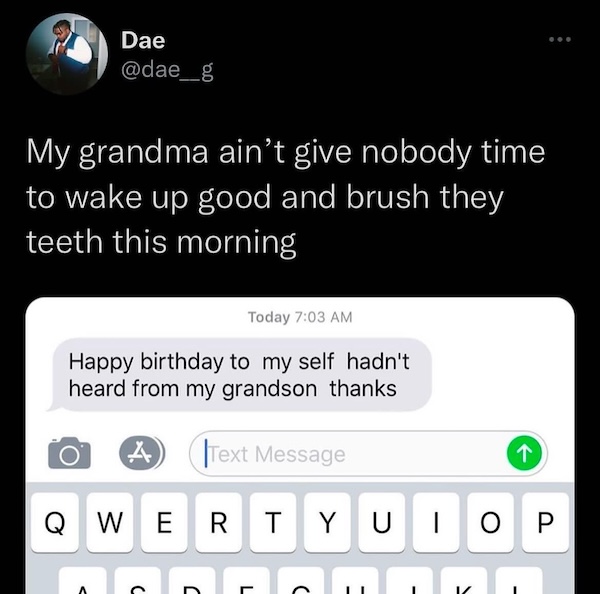Open Dae's profile picture

coord(67,54)
